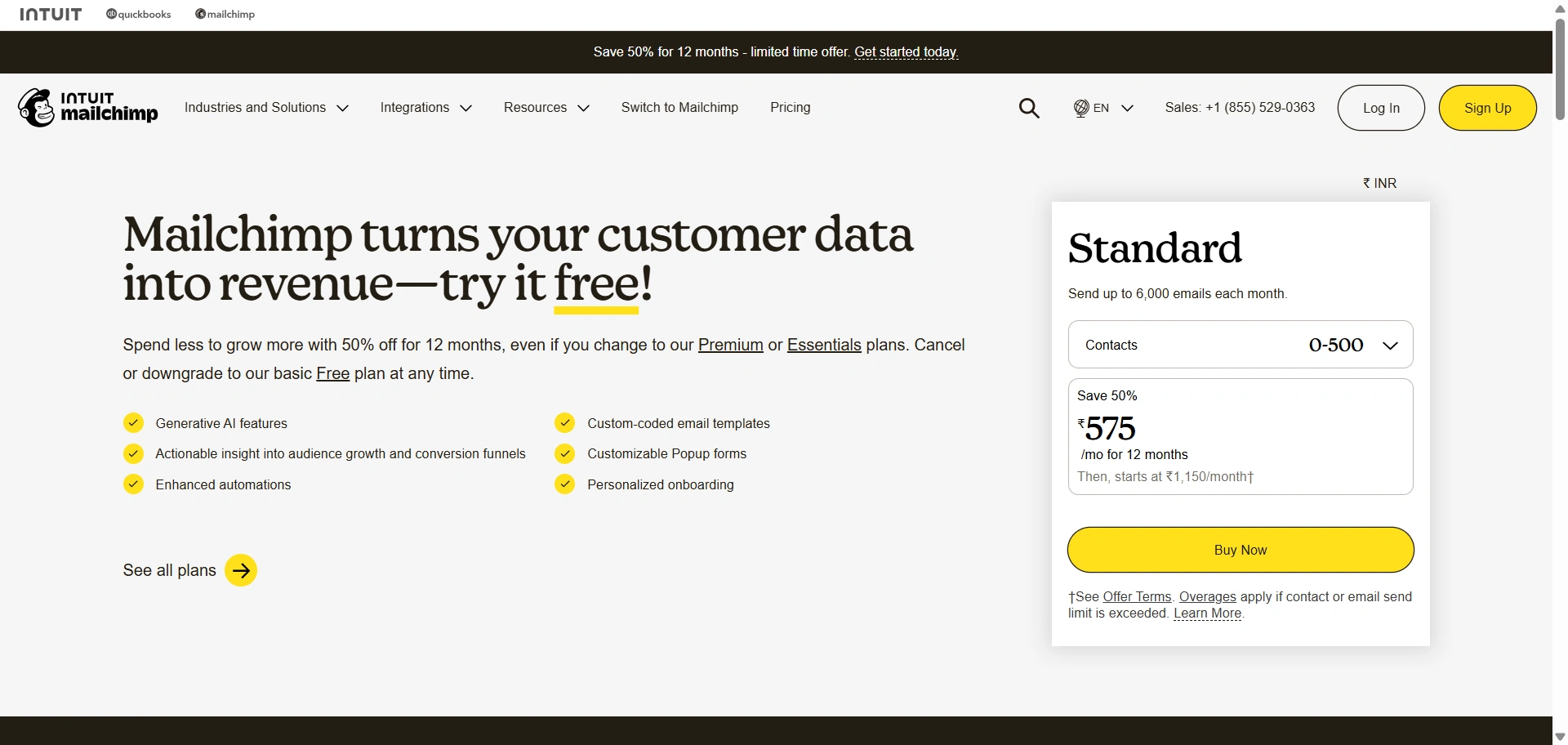
Task: Open the search magnifier icon
Action: point(1029,108)
